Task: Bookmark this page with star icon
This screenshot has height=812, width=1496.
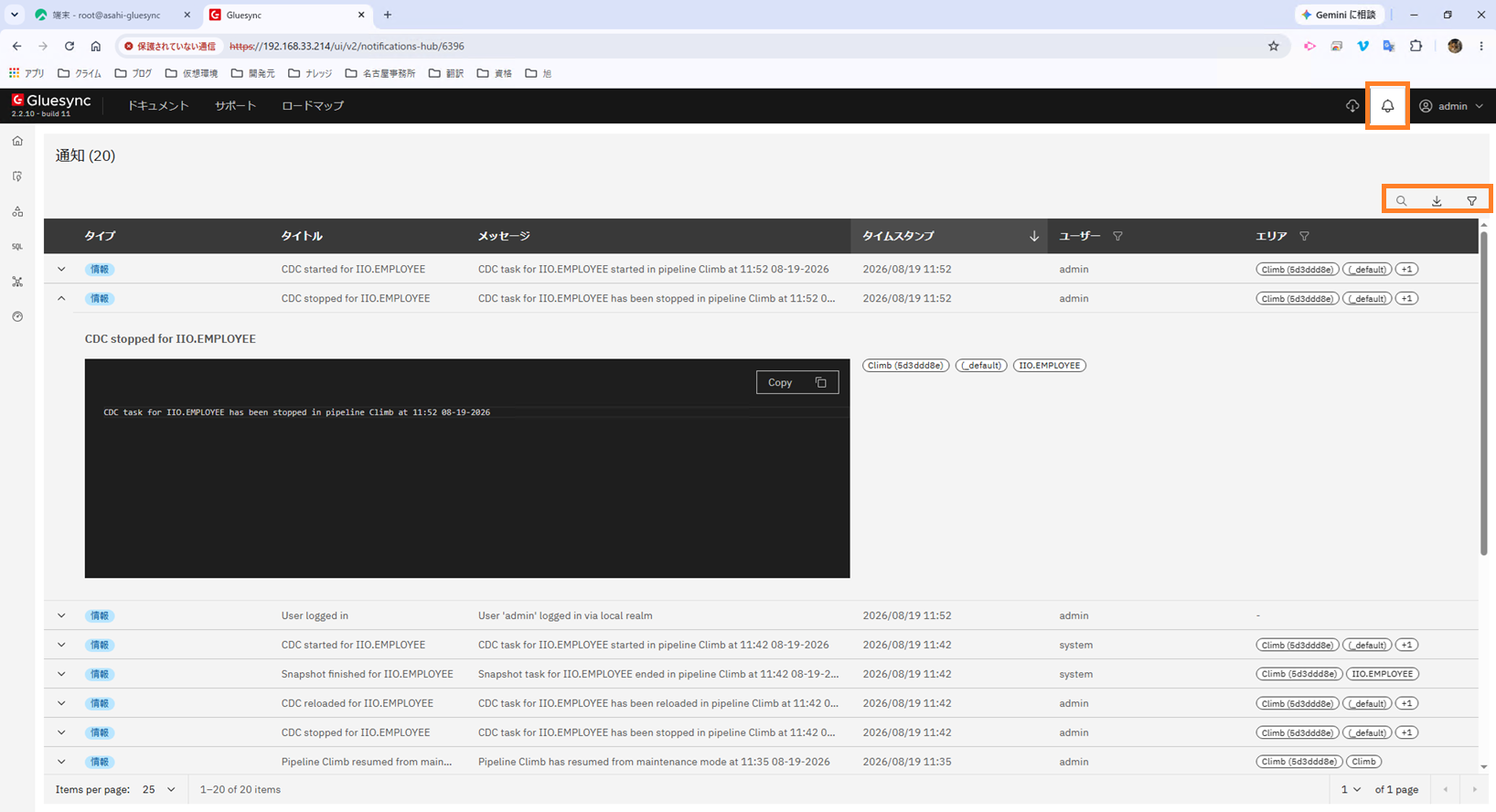Action: [x=1274, y=46]
